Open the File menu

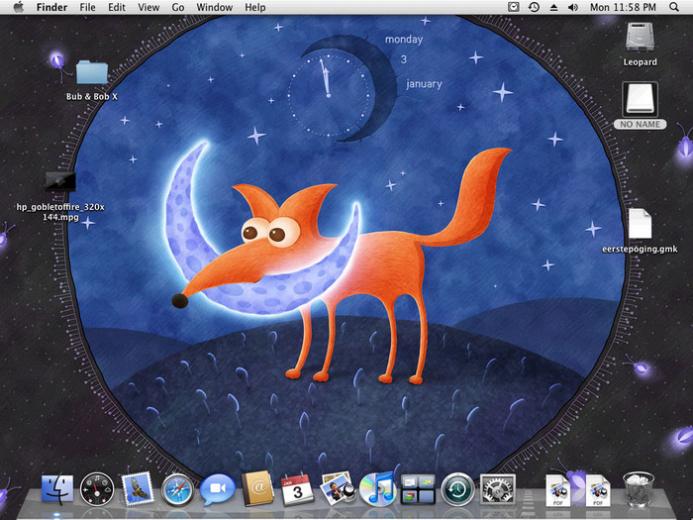pyautogui.click(x=88, y=8)
